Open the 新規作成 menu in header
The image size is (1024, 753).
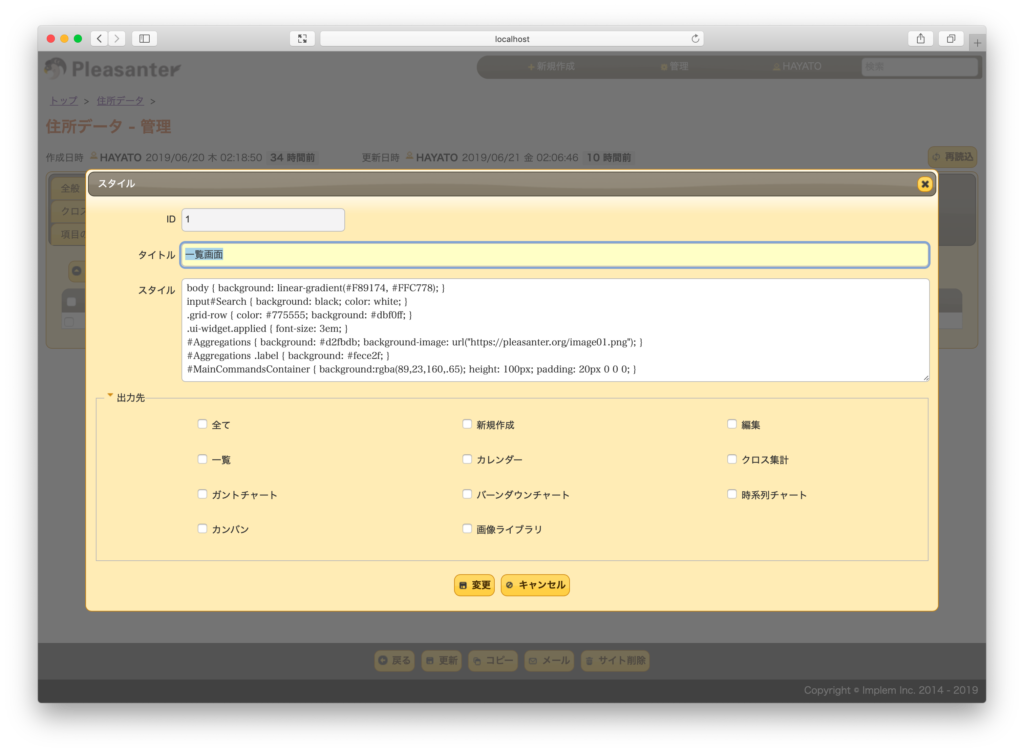point(551,67)
